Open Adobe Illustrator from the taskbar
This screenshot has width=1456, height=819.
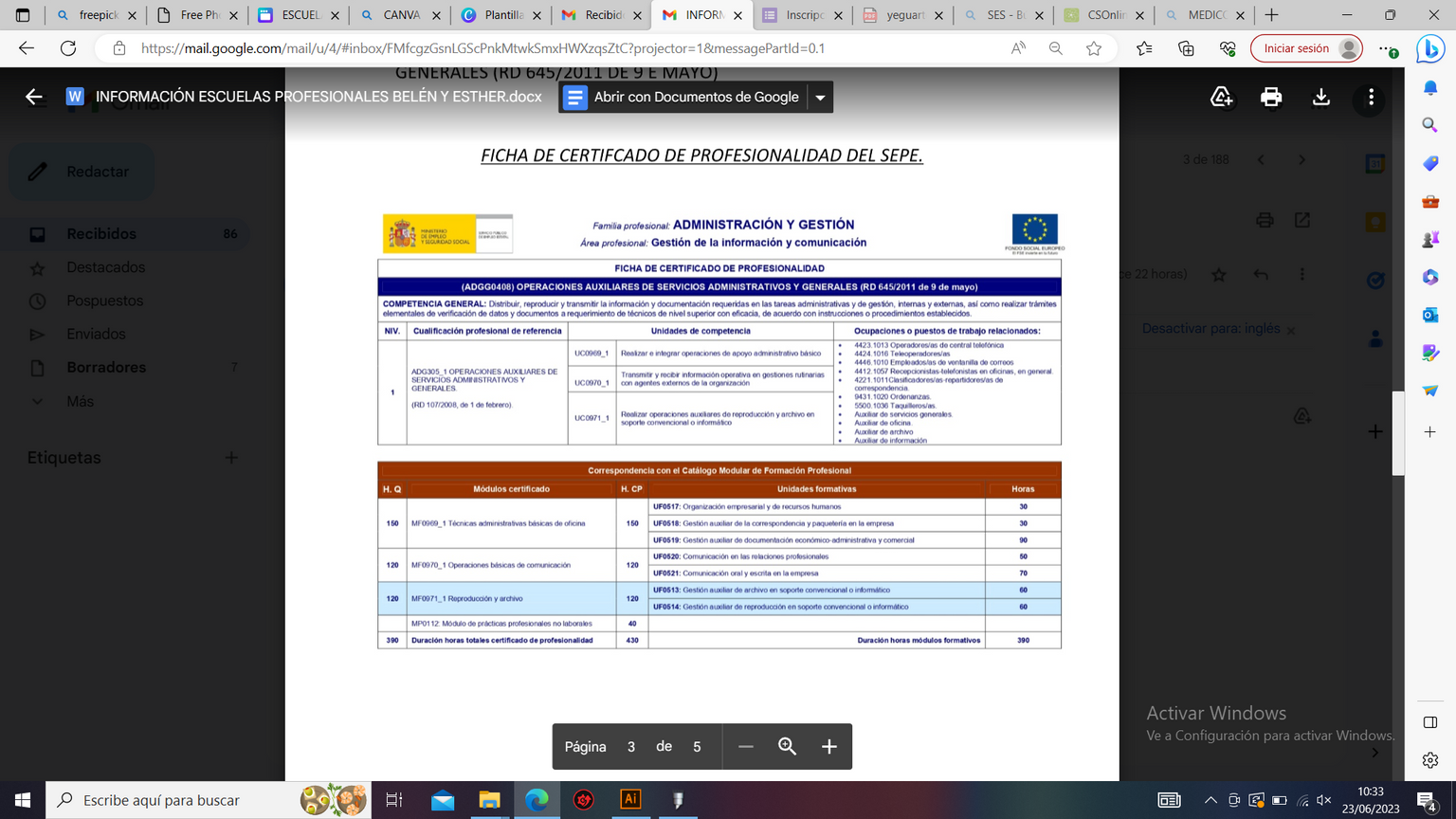click(630, 800)
